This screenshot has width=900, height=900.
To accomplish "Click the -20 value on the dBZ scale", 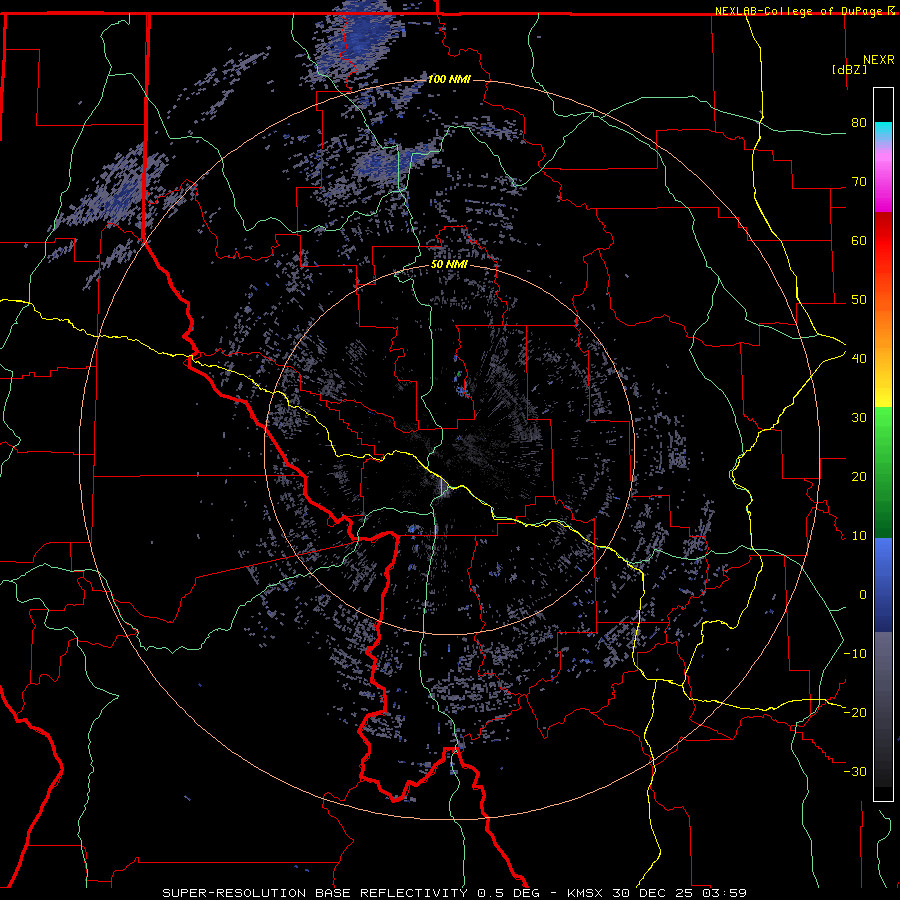I will (x=855, y=712).
